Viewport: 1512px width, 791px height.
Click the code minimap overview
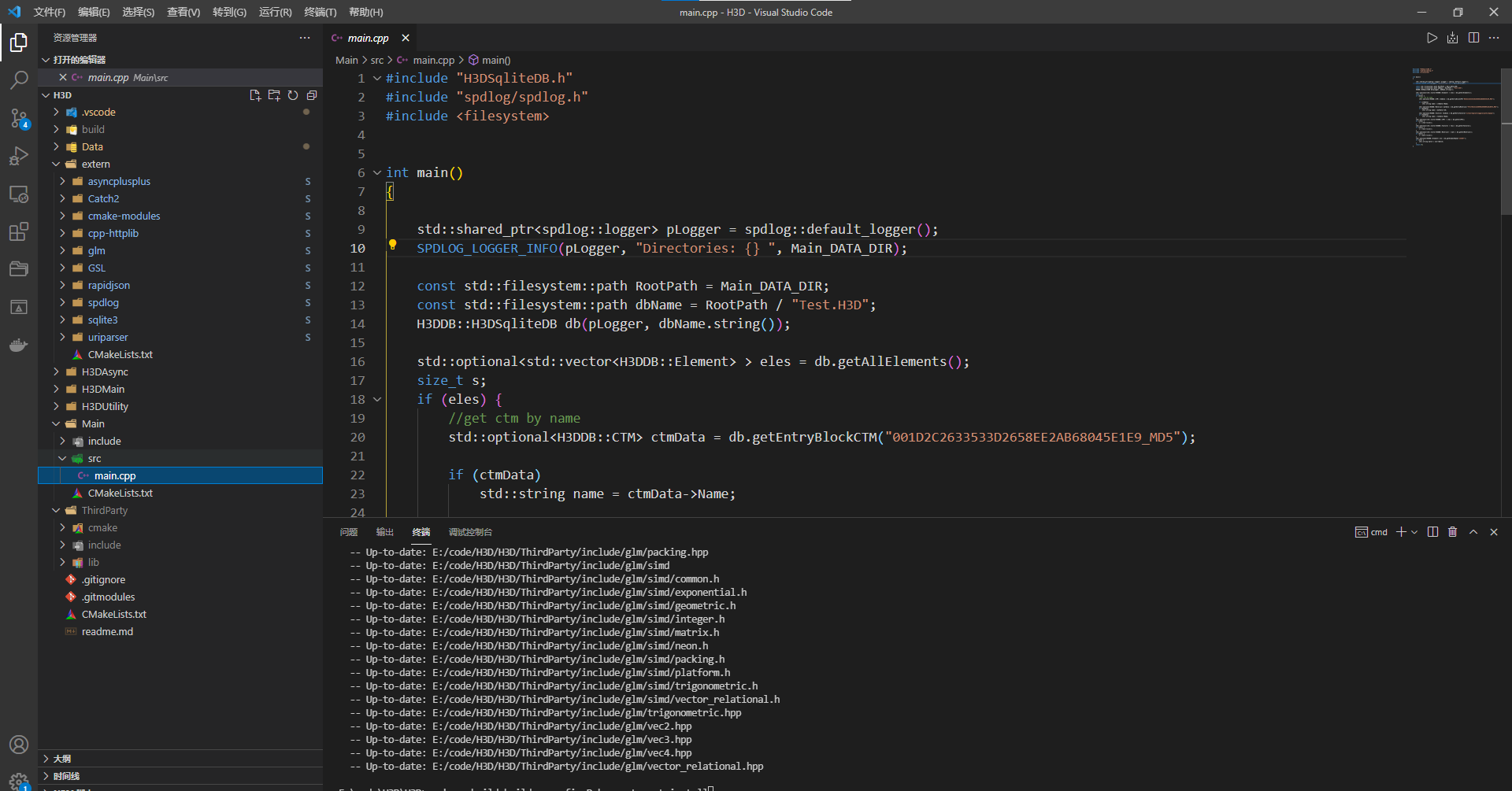pyautogui.click(x=1455, y=108)
